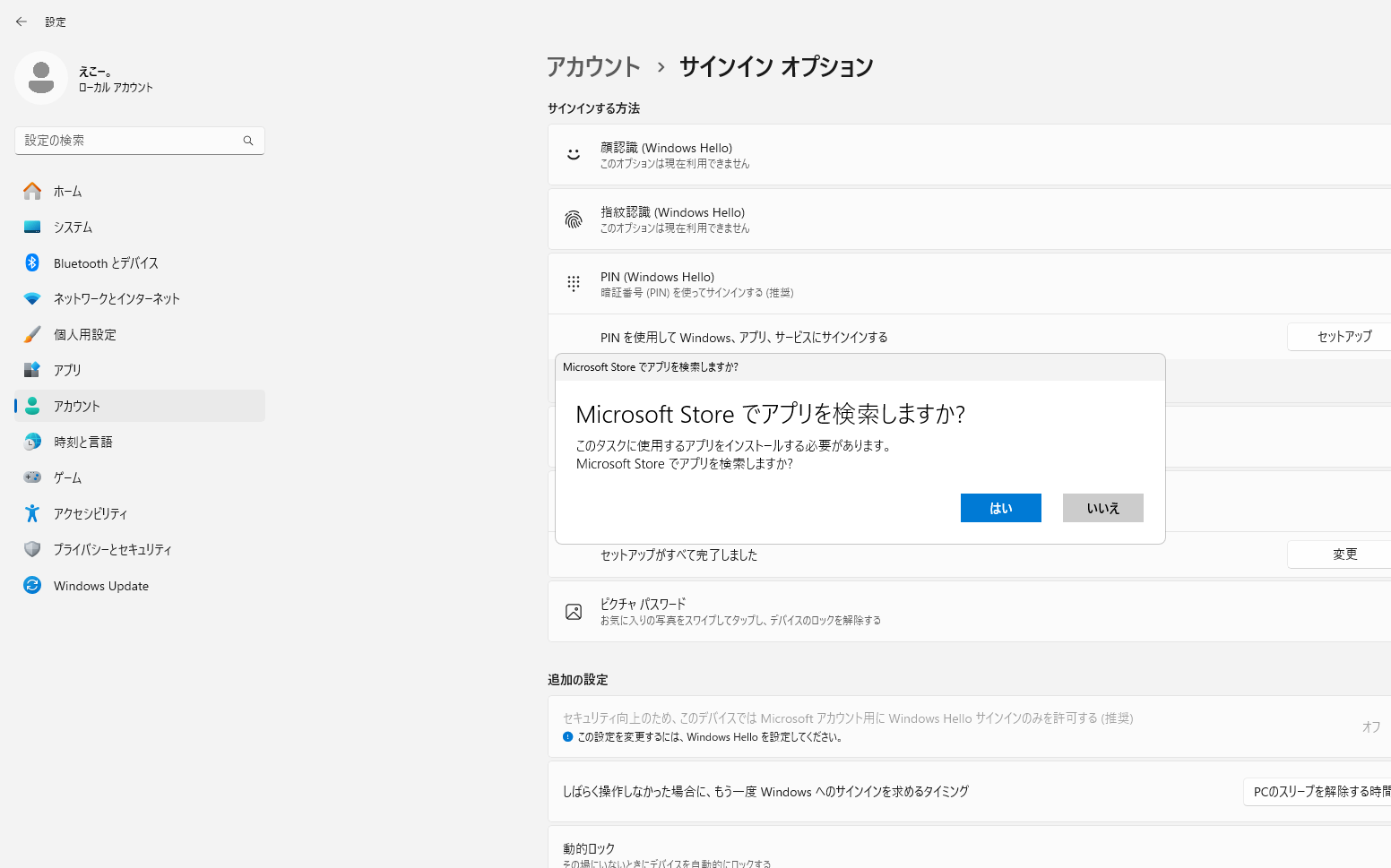Click the blue info icon under Windows Hello setting
Image resolution: width=1391 pixels, height=868 pixels.
point(567,737)
